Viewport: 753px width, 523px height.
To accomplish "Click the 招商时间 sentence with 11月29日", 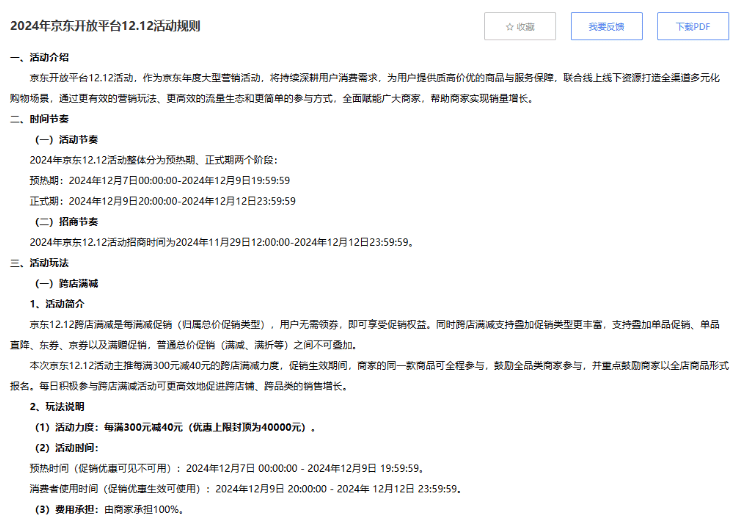I will (220, 242).
